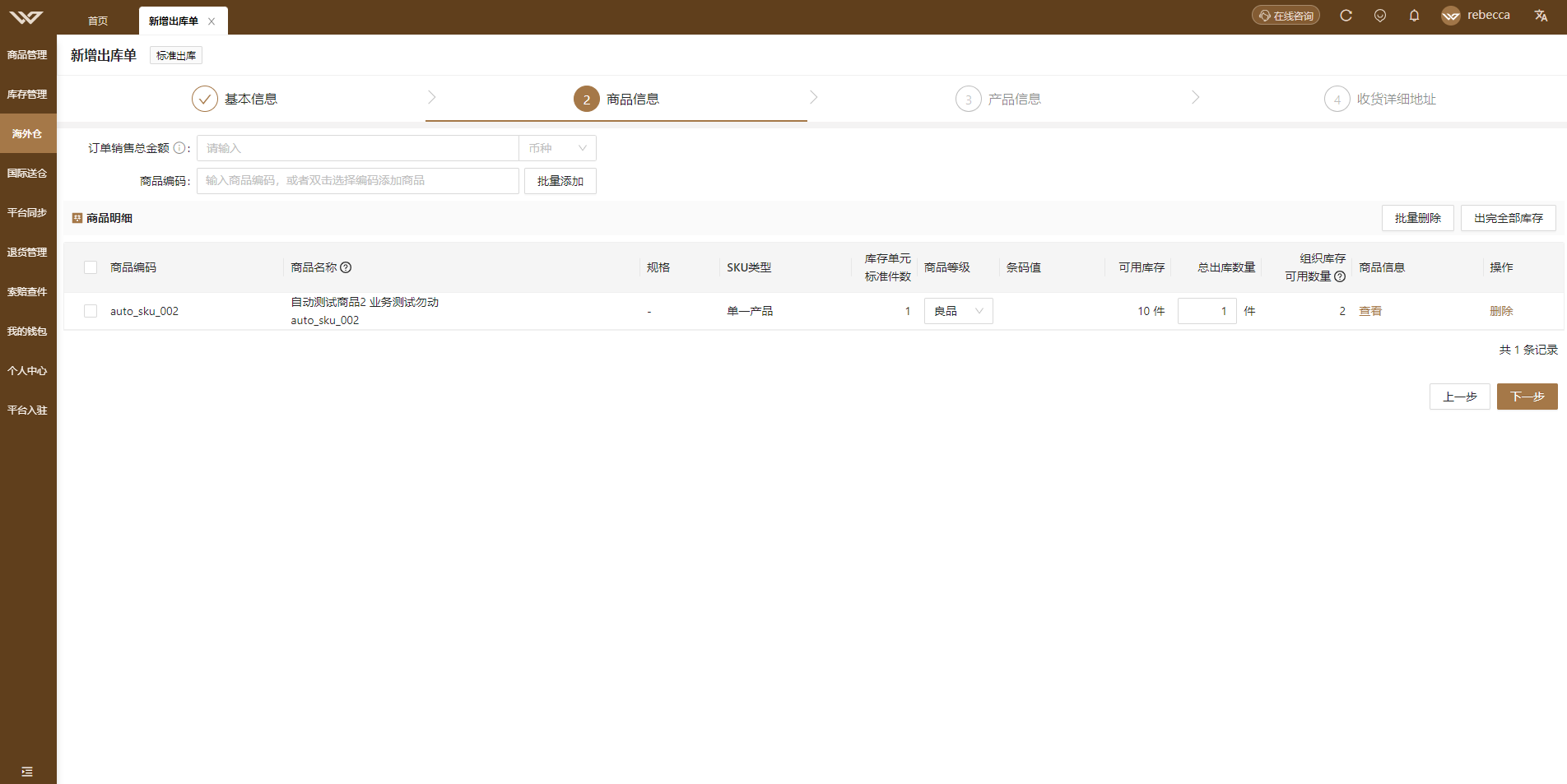Open 个人中心 in the sidebar
The height and width of the screenshot is (784, 1567).
(28, 371)
